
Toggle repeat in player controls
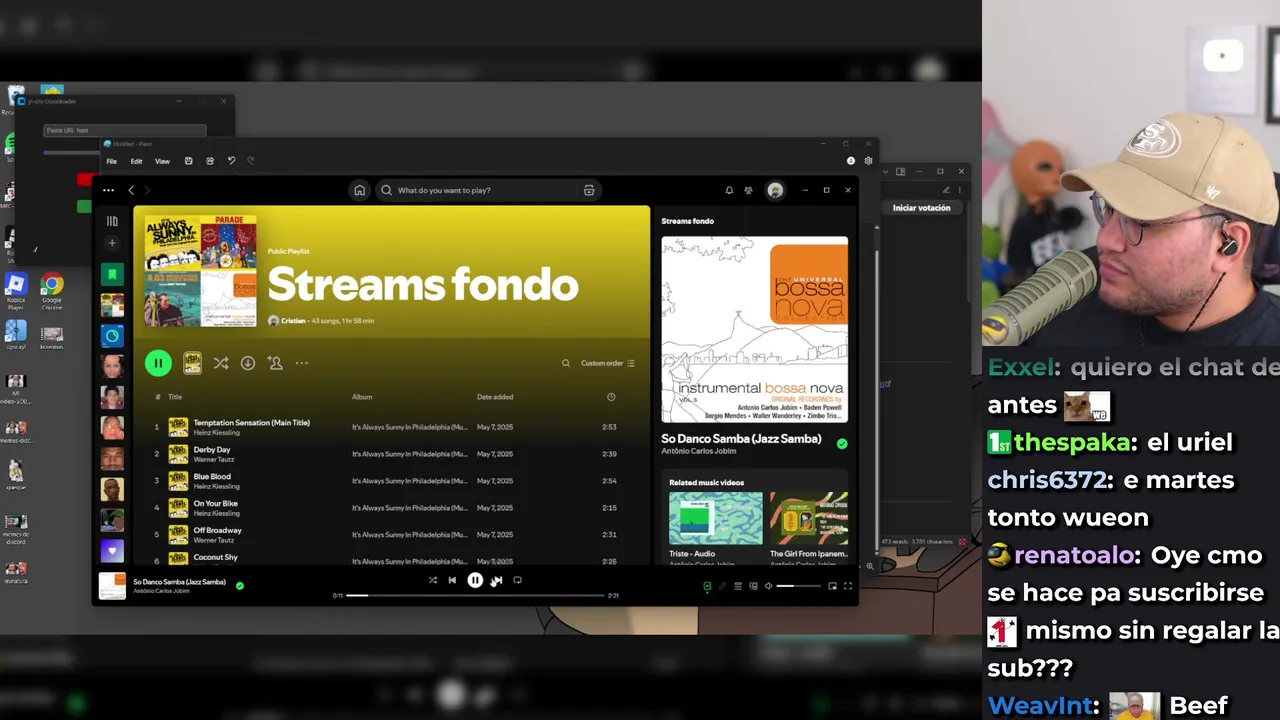tap(517, 580)
